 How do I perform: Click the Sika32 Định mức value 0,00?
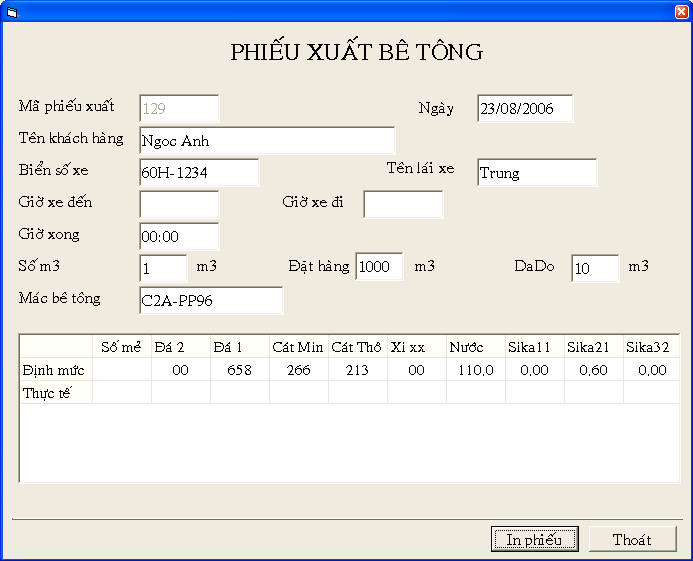click(651, 370)
